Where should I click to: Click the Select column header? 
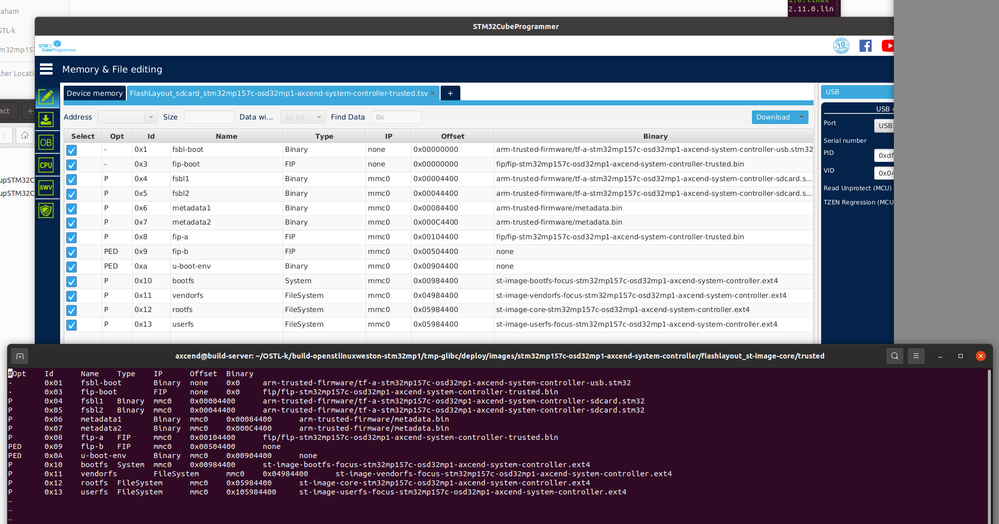coord(83,136)
